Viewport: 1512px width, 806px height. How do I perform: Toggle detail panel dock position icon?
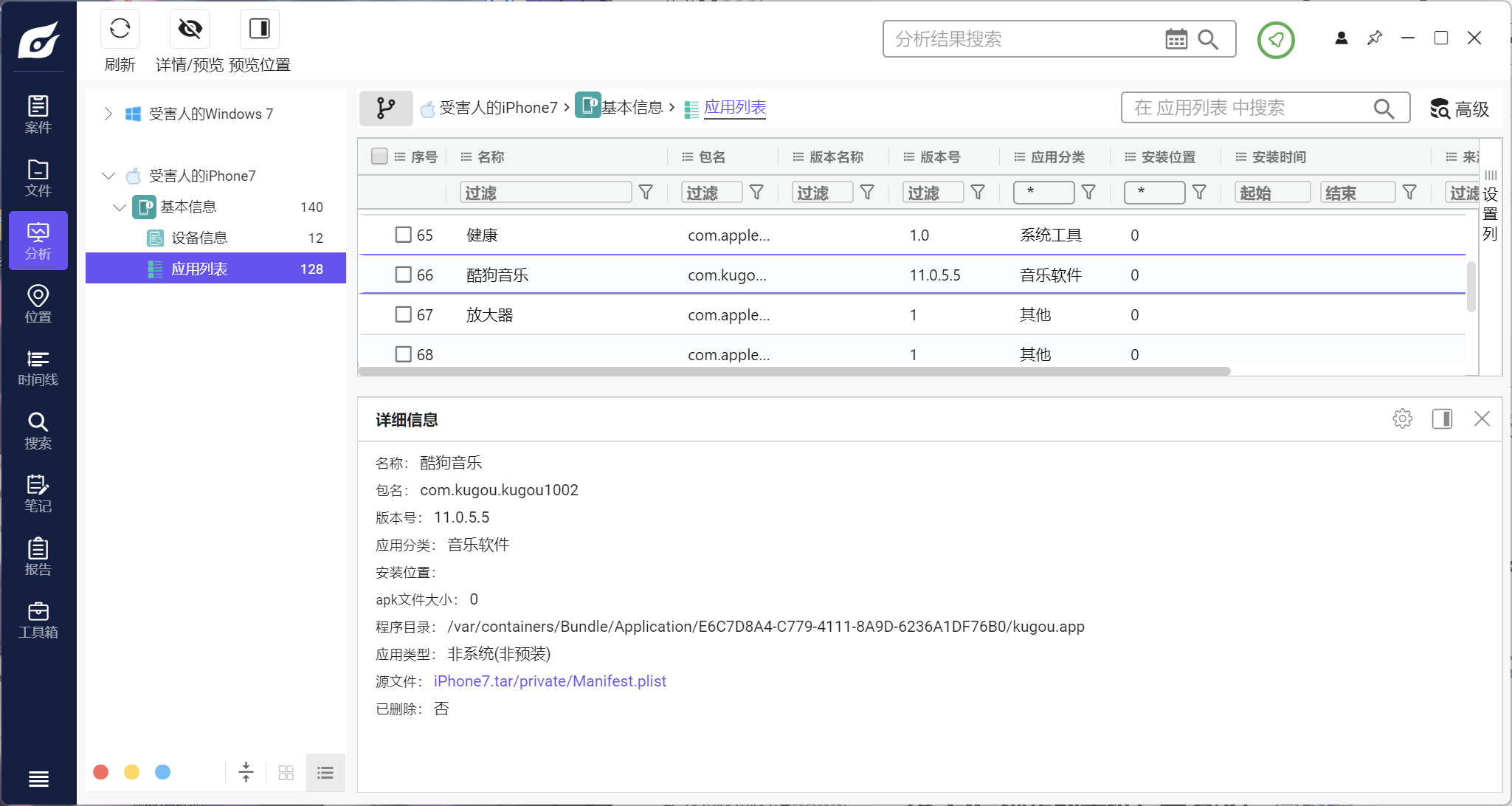(x=1442, y=419)
